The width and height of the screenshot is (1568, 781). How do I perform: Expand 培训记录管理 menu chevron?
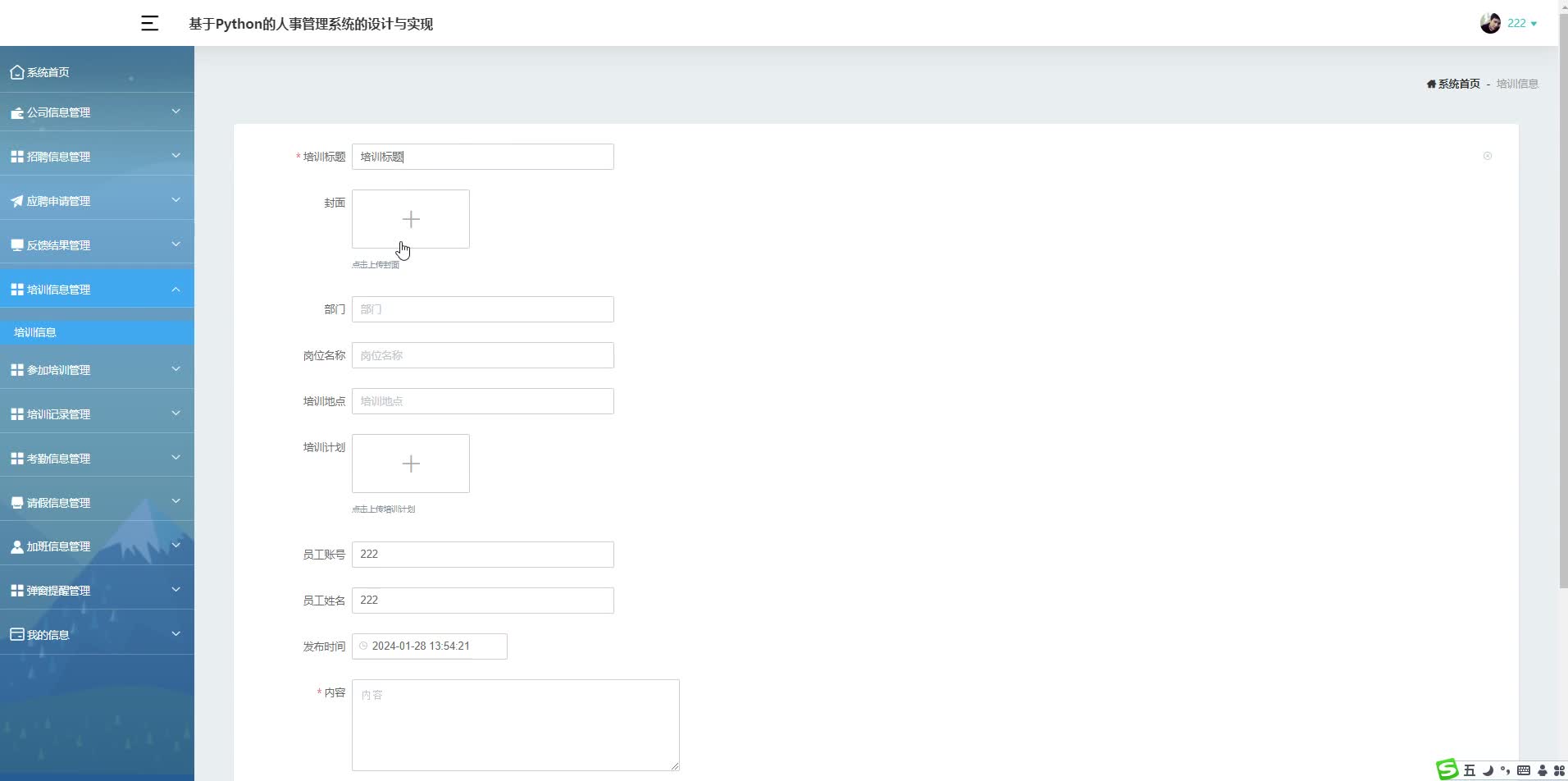[175, 413]
